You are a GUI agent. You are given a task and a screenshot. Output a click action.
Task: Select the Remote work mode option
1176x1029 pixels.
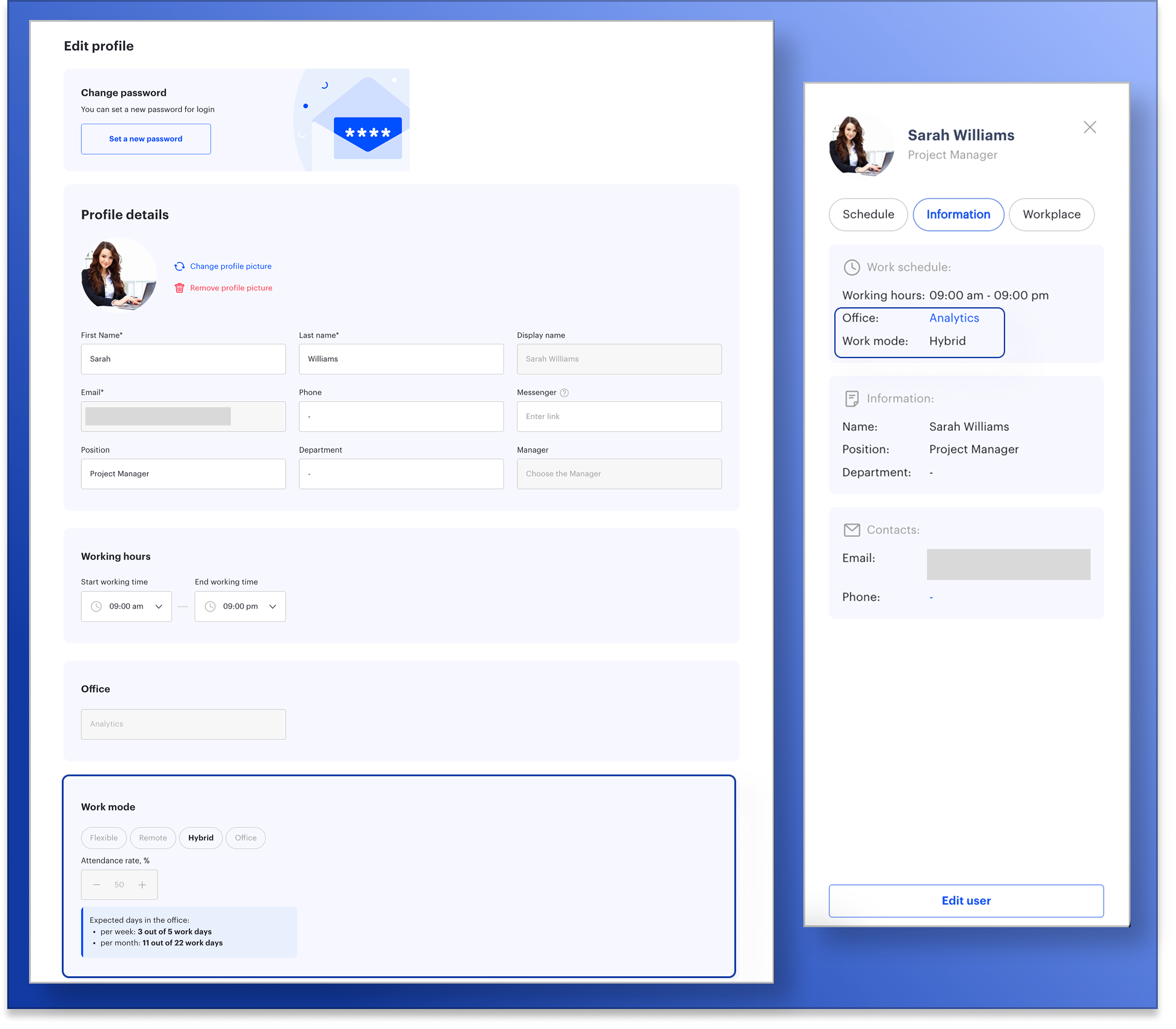tap(153, 838)
